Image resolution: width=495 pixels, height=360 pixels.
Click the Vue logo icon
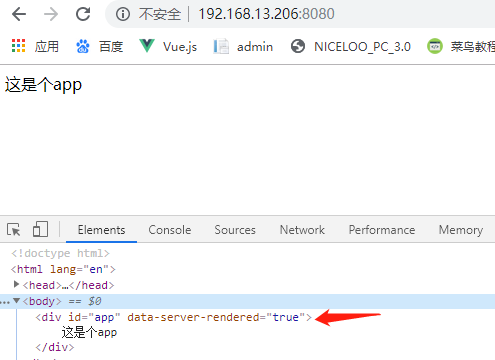[147, 46]
